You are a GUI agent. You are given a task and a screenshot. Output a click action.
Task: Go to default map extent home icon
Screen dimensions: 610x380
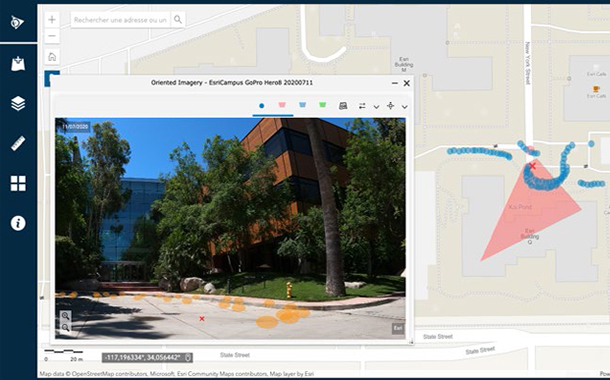tap(52, 57)
